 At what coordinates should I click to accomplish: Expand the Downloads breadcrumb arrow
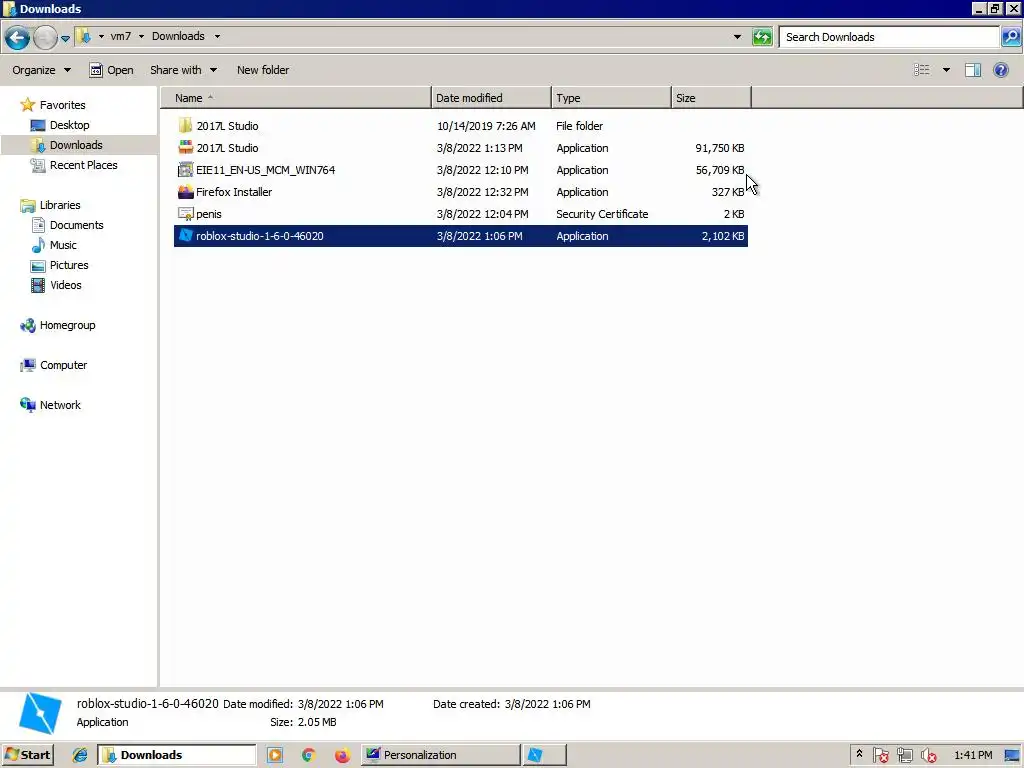tap(217, 37)
